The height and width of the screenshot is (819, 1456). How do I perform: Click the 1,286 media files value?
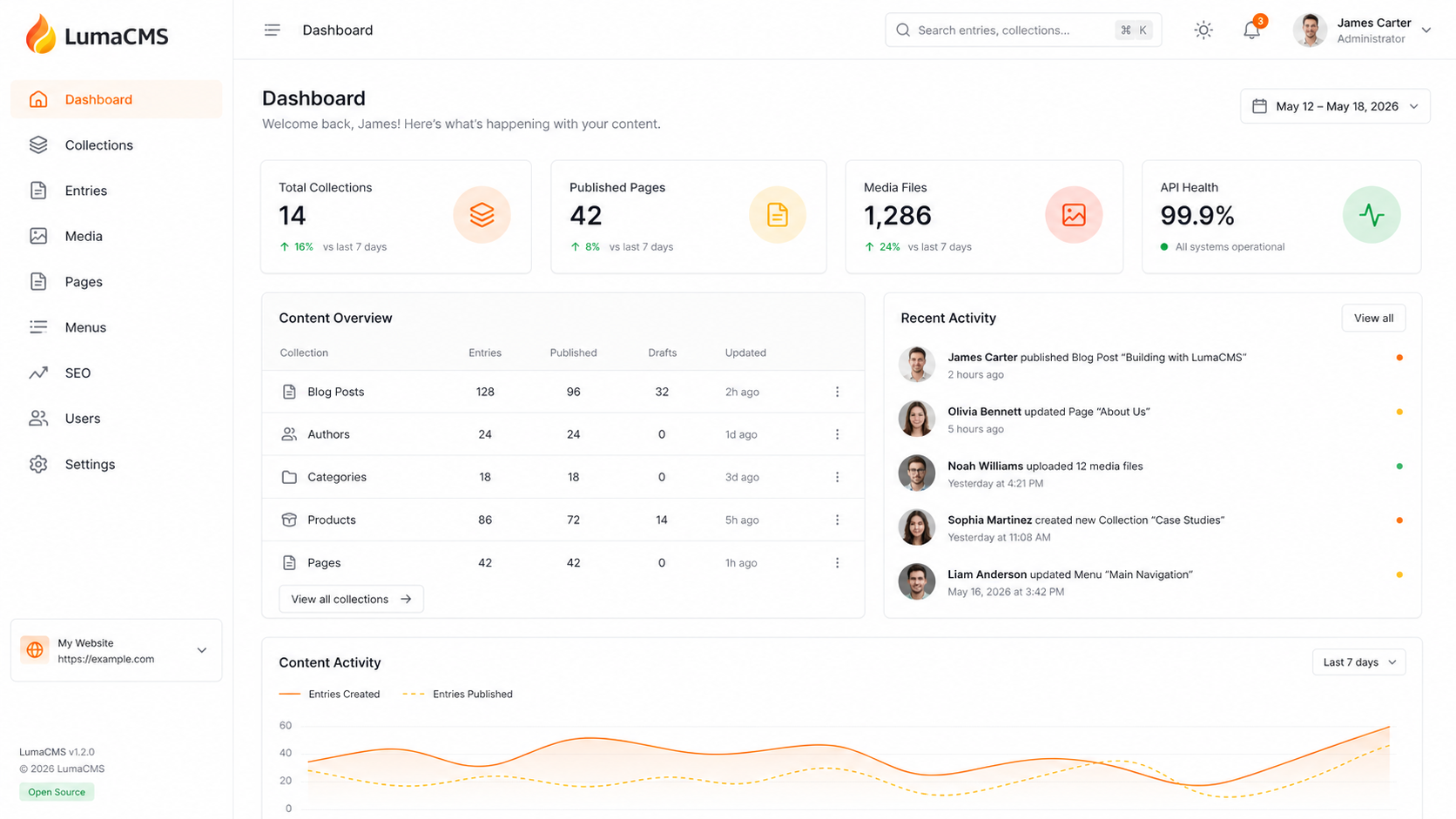click(898, 216)
